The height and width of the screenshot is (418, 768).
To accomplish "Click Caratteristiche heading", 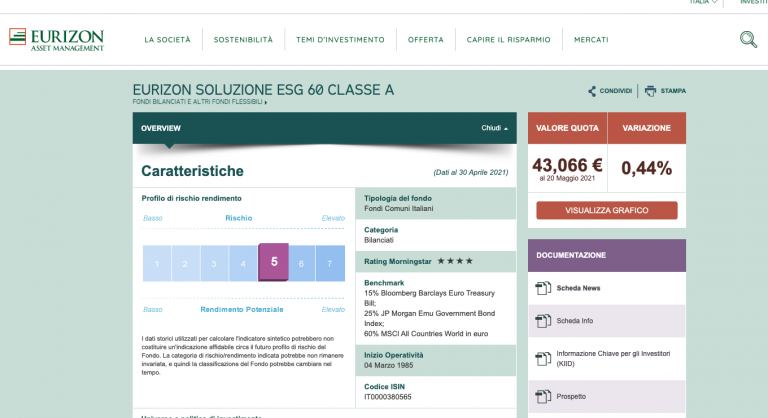I will tap(192, 171).
